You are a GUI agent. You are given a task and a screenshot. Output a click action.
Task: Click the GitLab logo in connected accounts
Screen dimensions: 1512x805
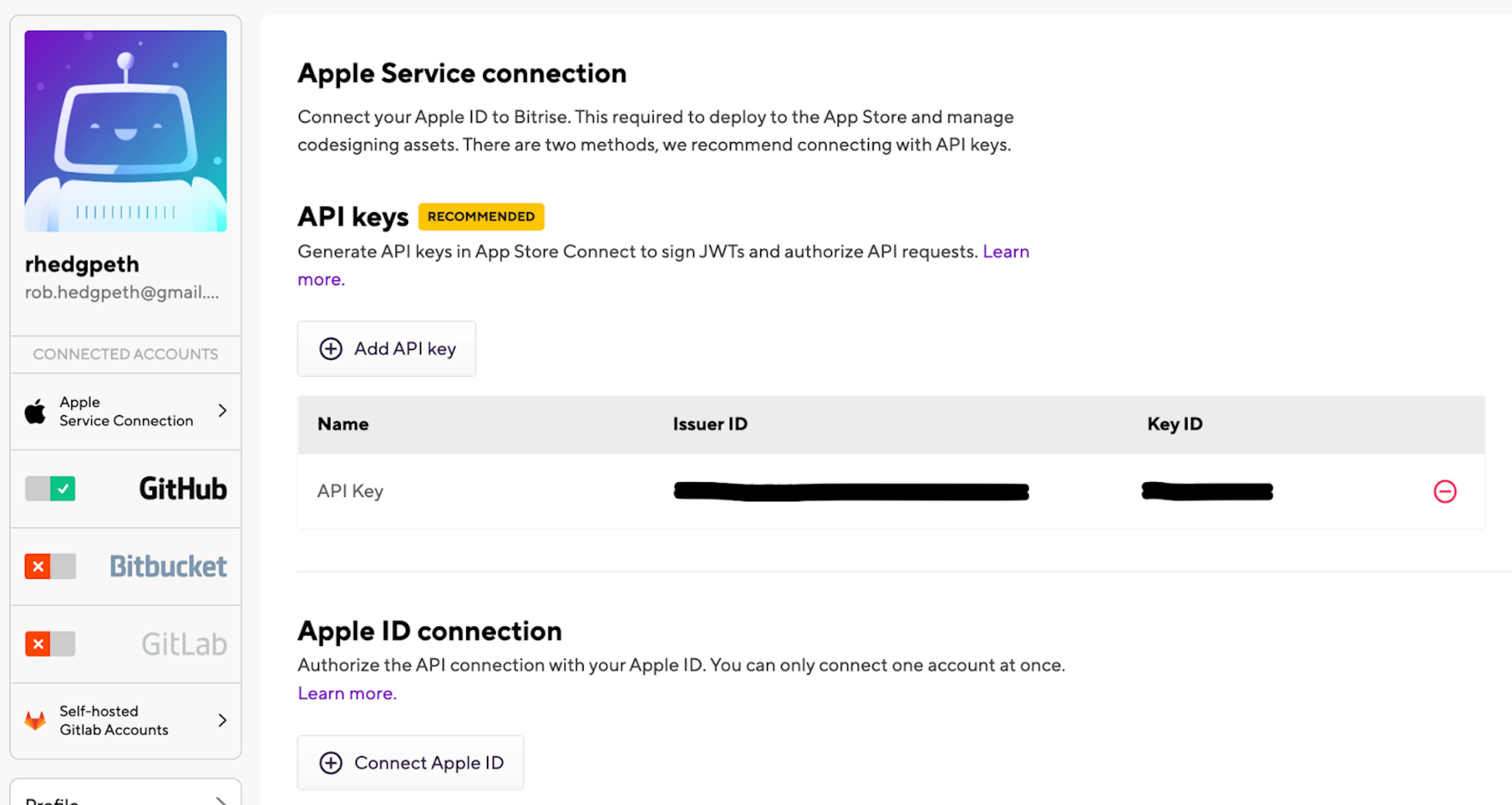pyautogui.click(x=184, y=644)
